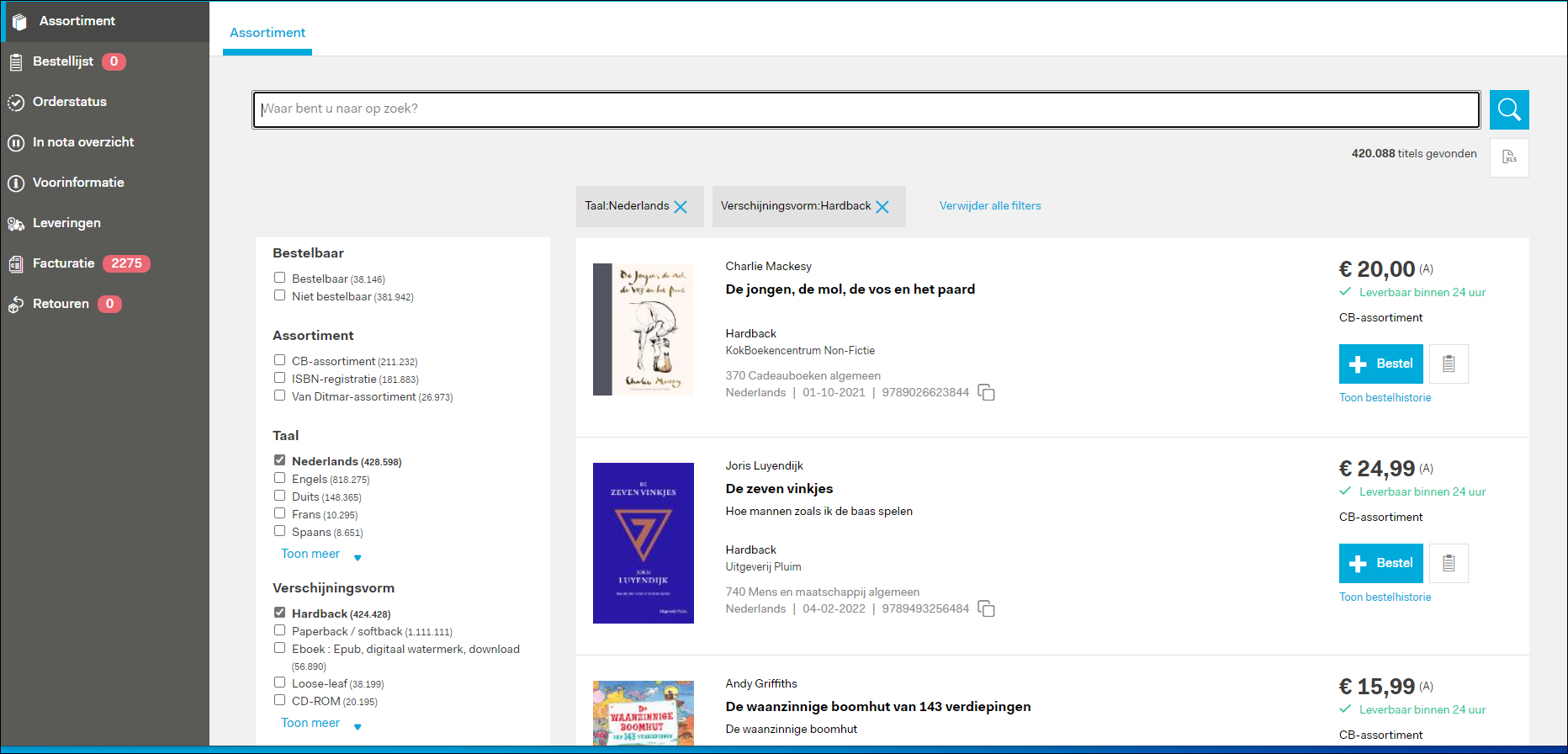Viewport: 1568px width, 754px height.
Task: Open Orderstatus menu item
Action: (70, 102)
